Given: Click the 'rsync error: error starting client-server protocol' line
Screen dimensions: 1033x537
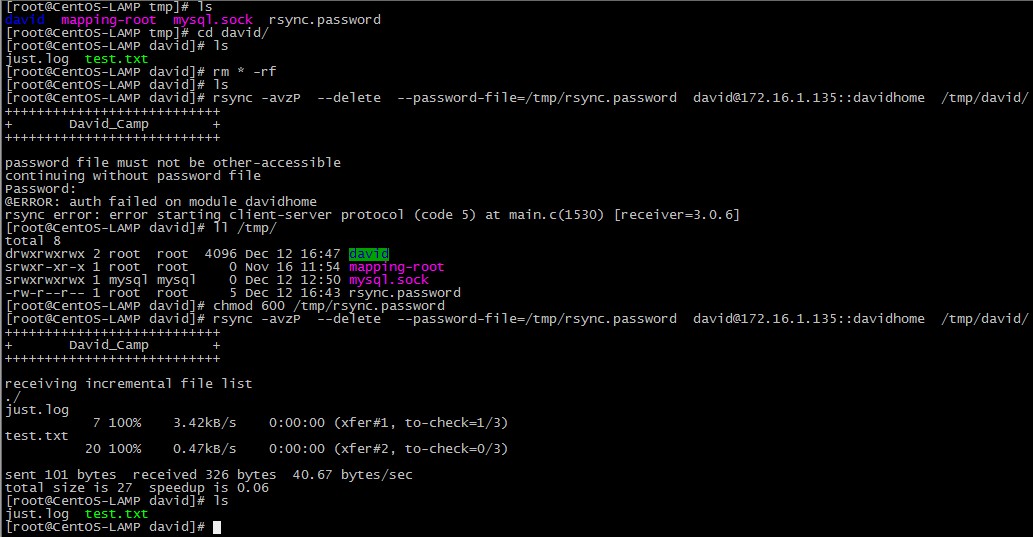Looking at the screenshot, I should click(372, 215).
